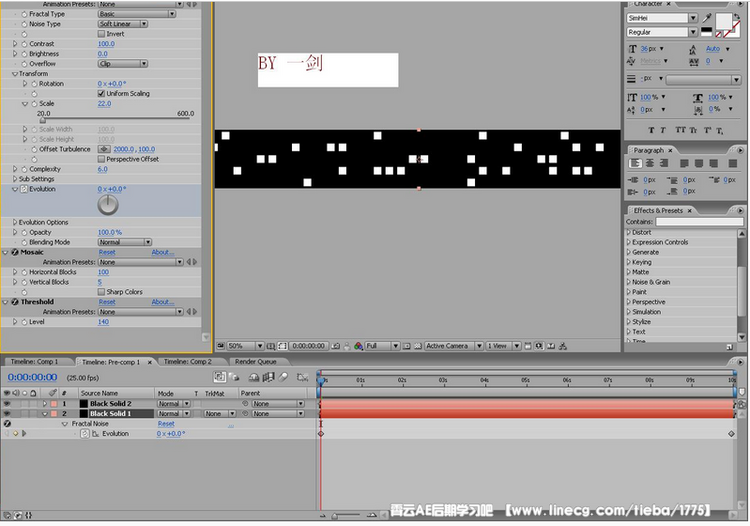This screenshot has width=750, height=526.
Task: Apply subscript text style
Action: pyautogui.click(x=720, y=130)
